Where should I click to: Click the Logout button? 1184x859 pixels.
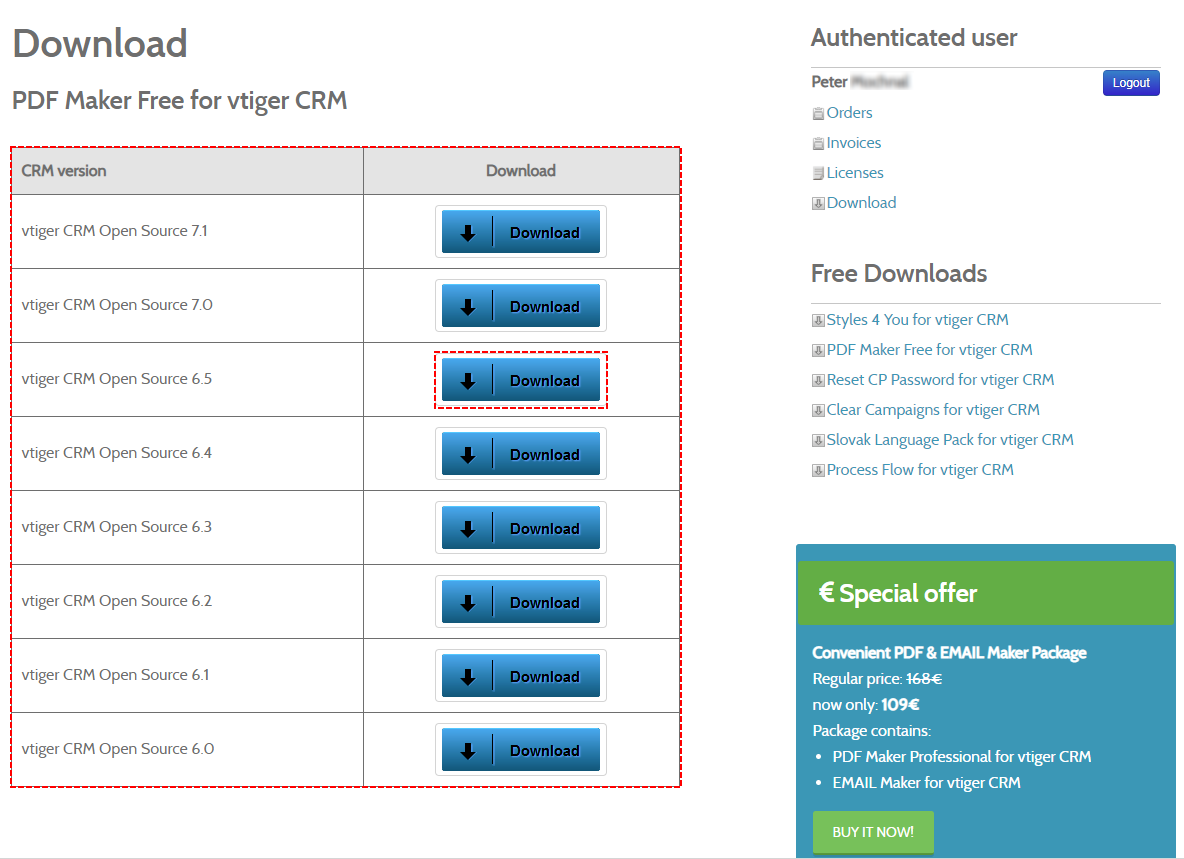pos(1131,83)
